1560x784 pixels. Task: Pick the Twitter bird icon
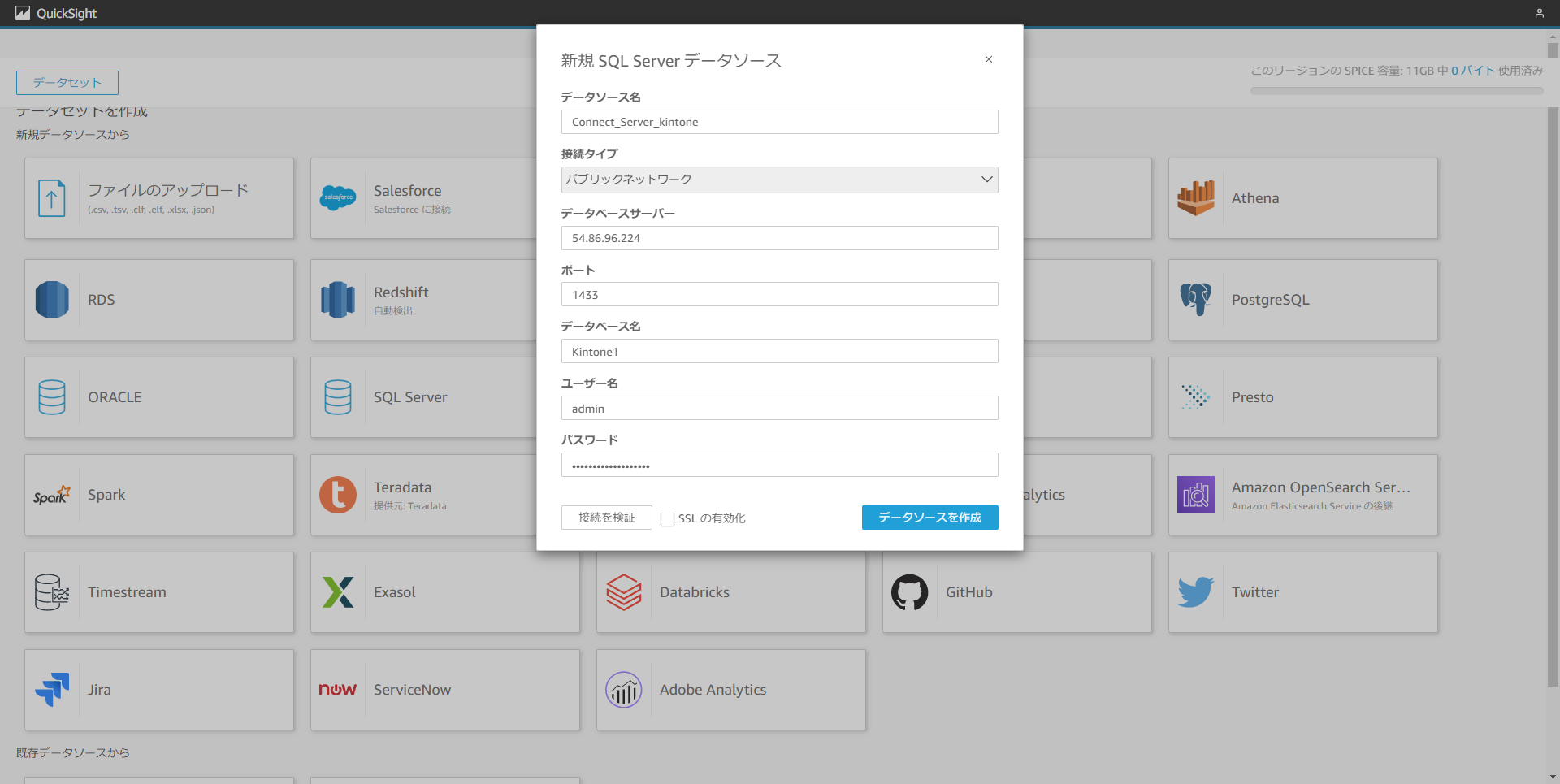(x=1196, y=592)
